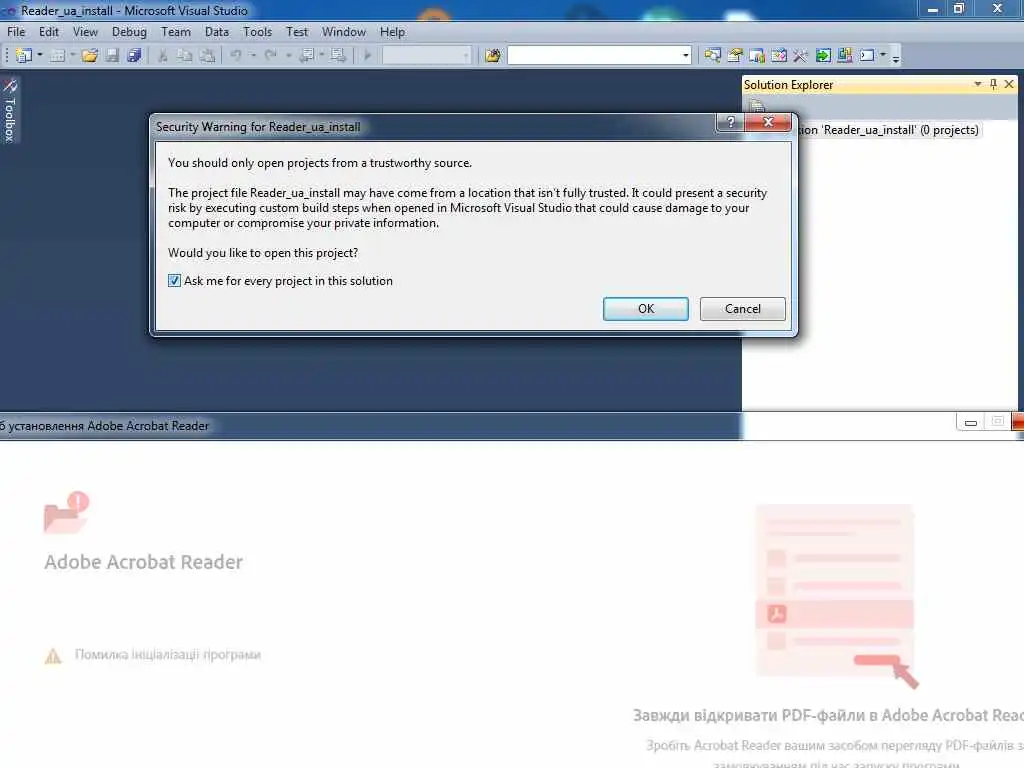The image size is (1024, 768).
Task: Open the Toolbox wrench toolbar icon
Action: coord(801,56)
